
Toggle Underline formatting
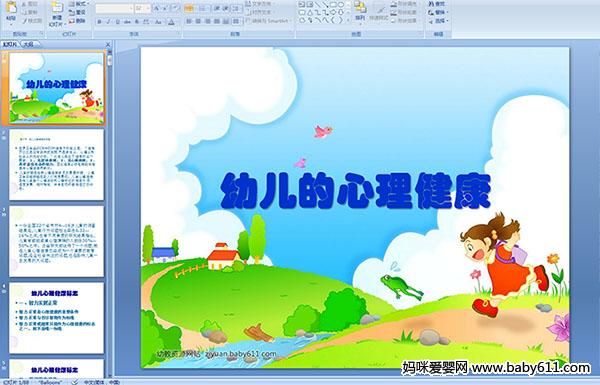tap(118, 22)
